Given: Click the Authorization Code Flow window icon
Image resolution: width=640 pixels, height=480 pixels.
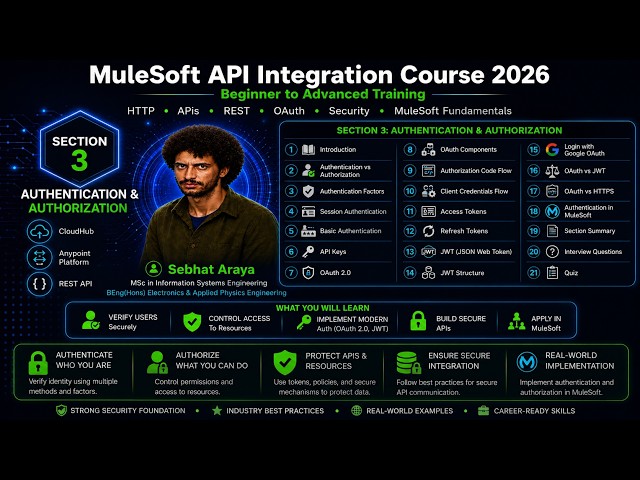Looking at the screenshot, I should pyautogui.click(x=428, y=171).
